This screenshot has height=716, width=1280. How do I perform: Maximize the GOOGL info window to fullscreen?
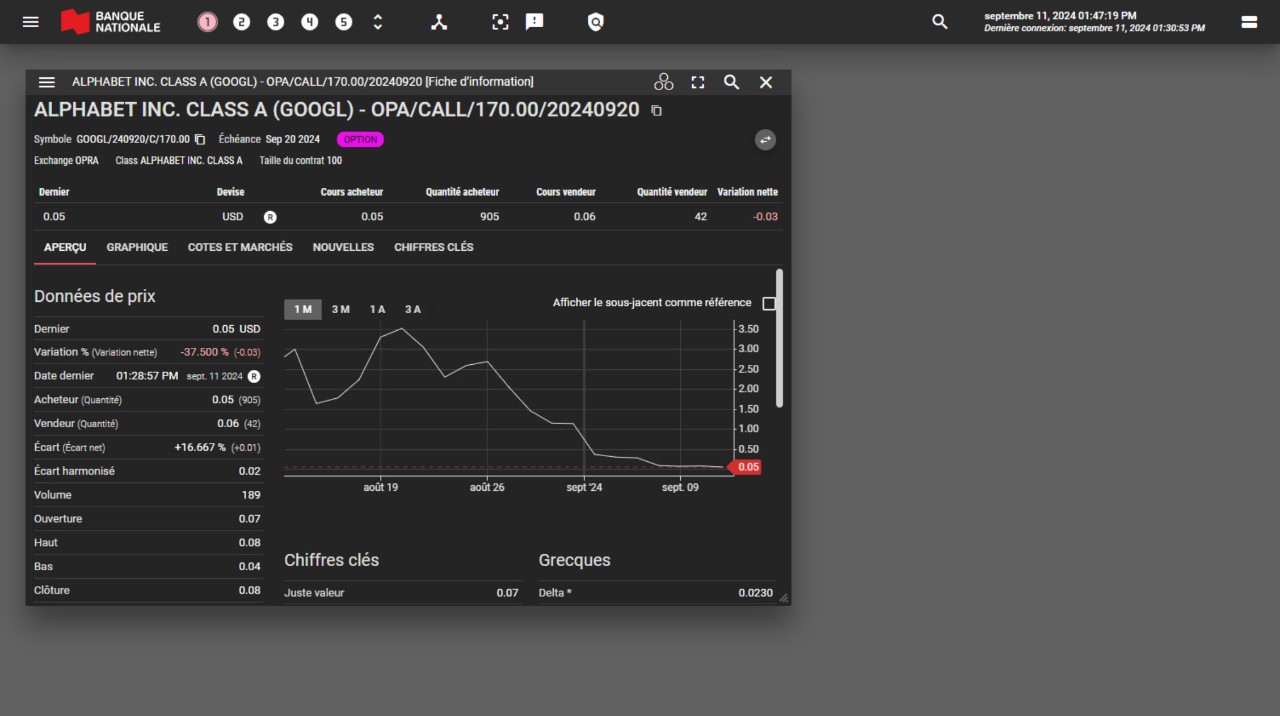698,82
